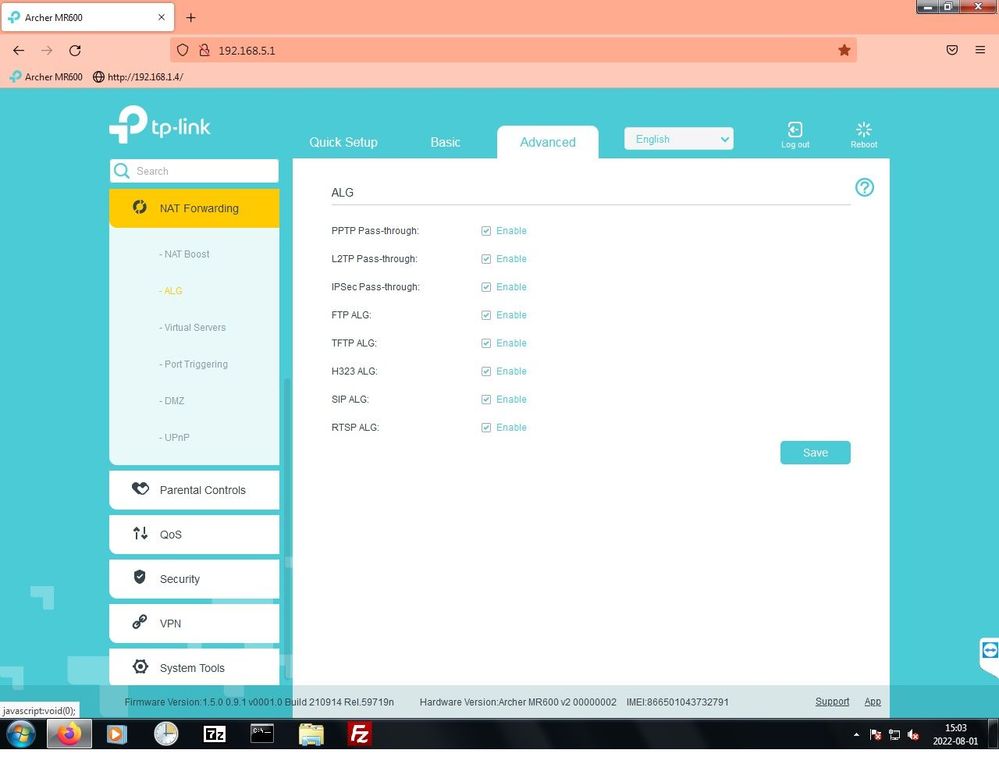The width and height of the screenshot is (999, 771).
Task: Collapse the NAT Forwarding section
Action: tap(194, 208)
